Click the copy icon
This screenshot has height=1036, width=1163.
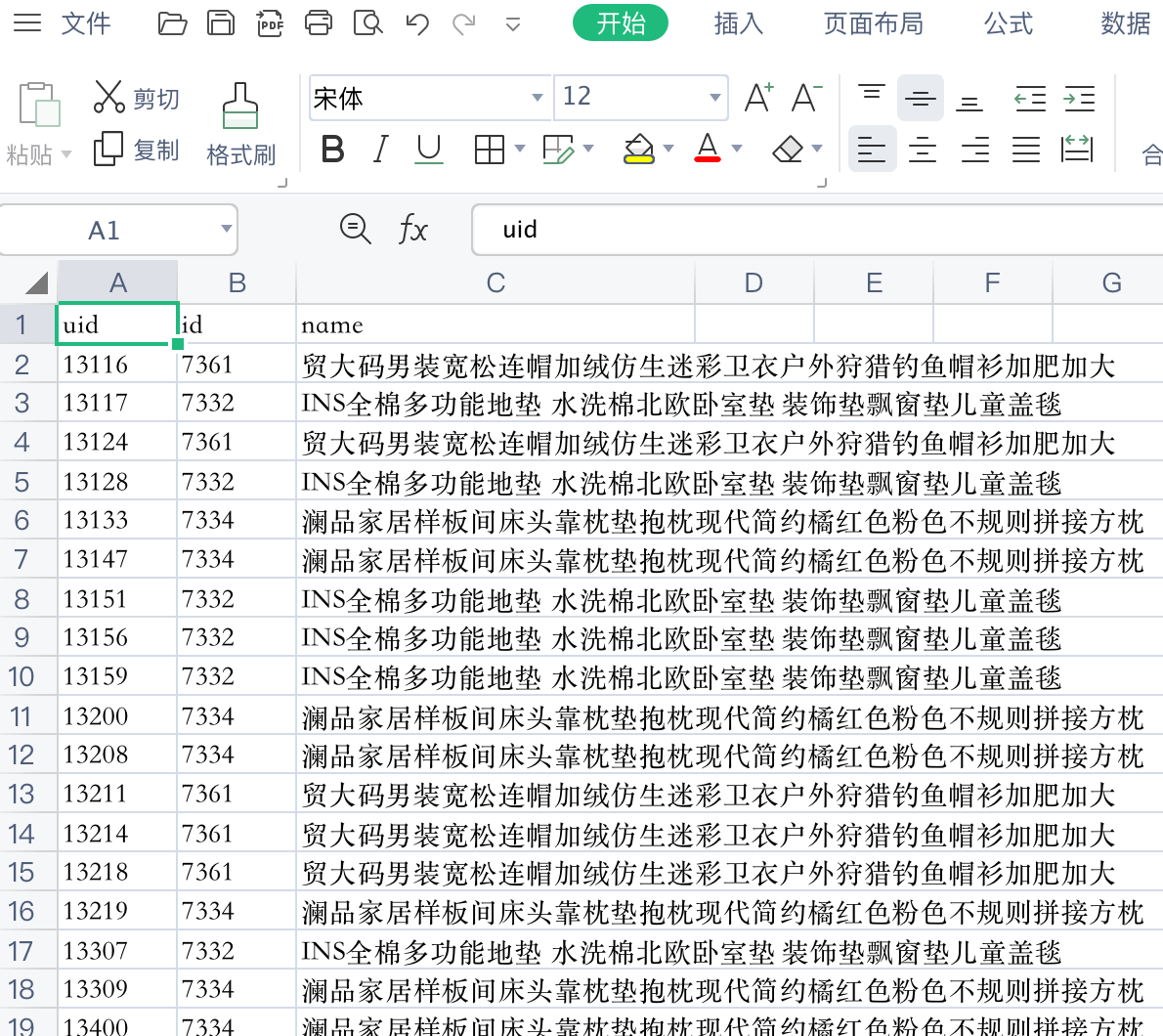pos(108,149)
